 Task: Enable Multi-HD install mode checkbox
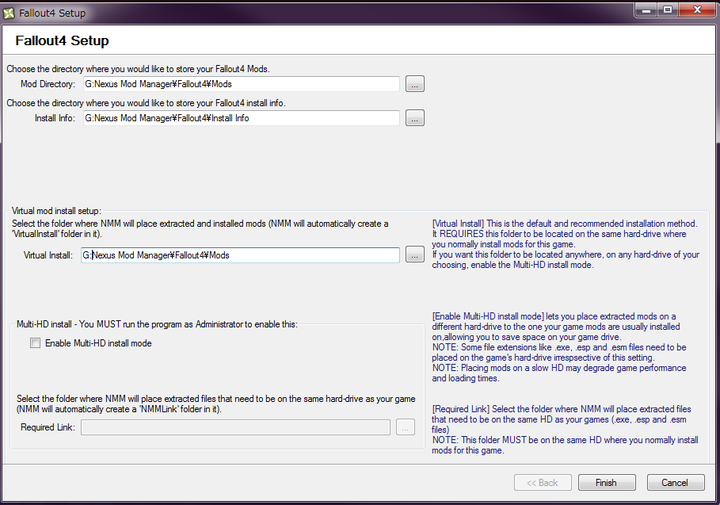pyautogui.click(x=35, y=343)
